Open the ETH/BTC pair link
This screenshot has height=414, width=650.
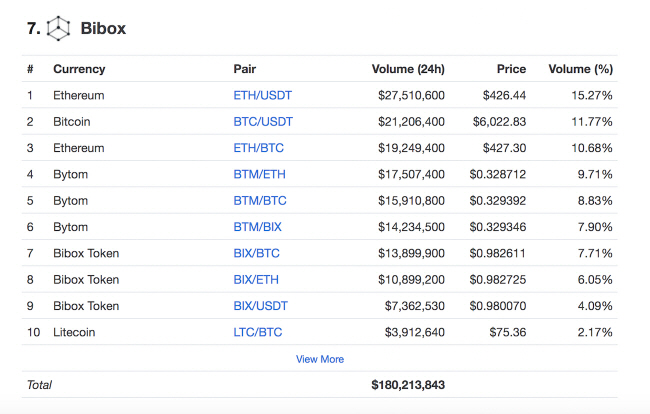pos(259,148)
